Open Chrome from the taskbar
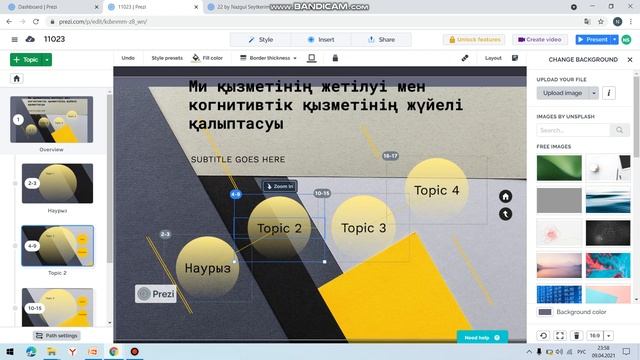640x360 pixels. (113, 351)
